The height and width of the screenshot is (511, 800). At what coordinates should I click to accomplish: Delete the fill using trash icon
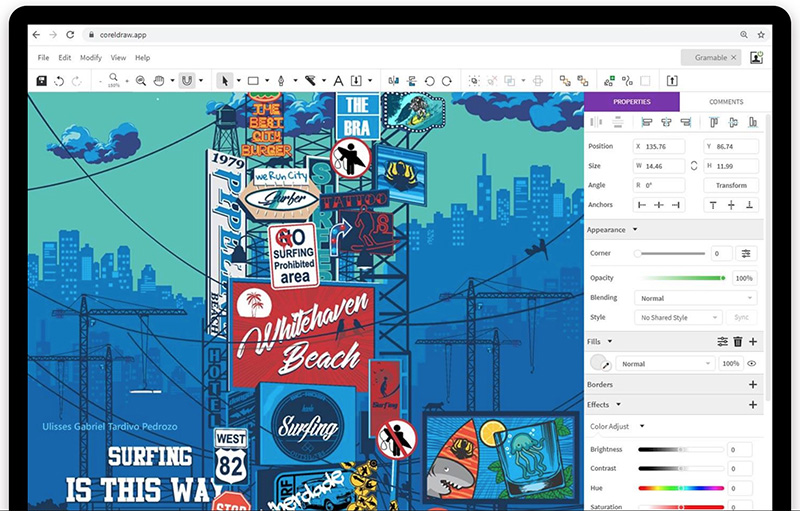pos(738,342)
